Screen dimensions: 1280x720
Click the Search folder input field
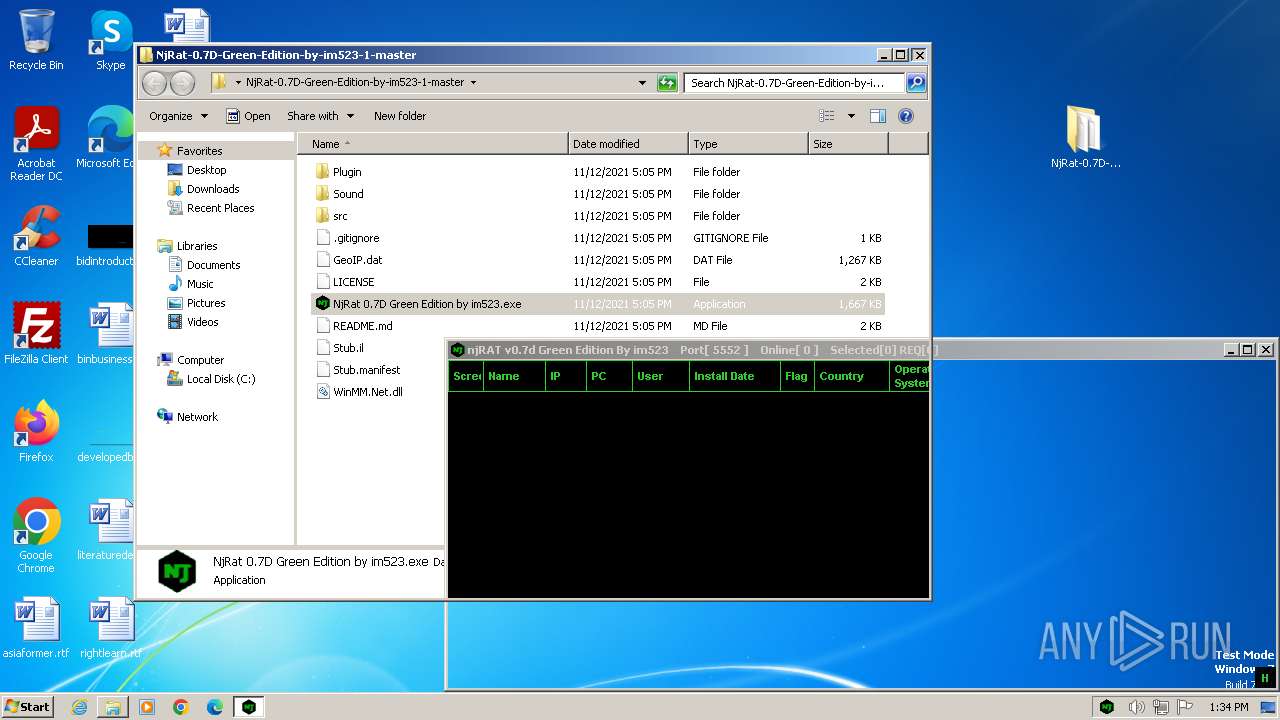tap(795, 83)
